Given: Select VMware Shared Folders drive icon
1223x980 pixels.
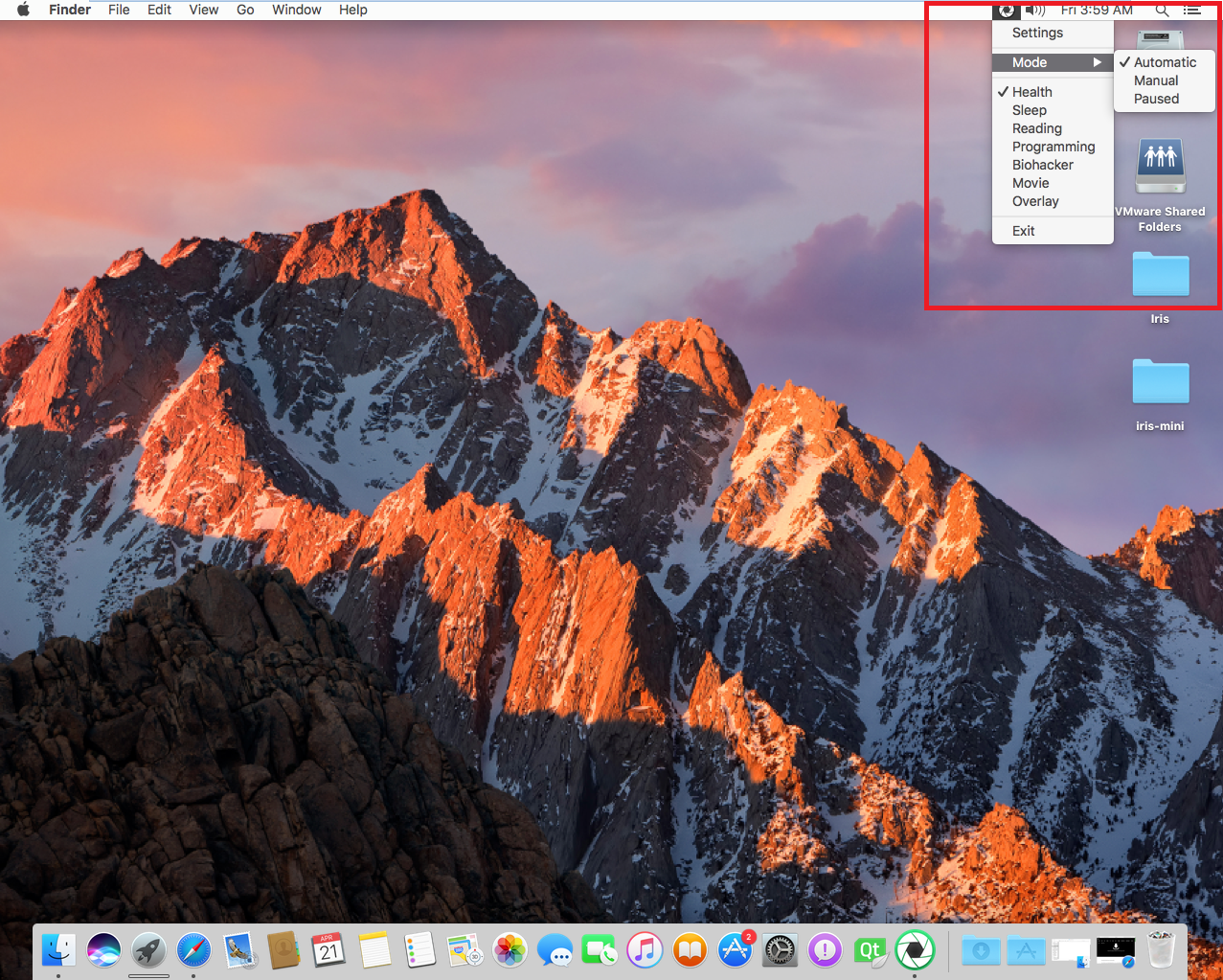Looking at the screenshot, I should (1160, 167).
